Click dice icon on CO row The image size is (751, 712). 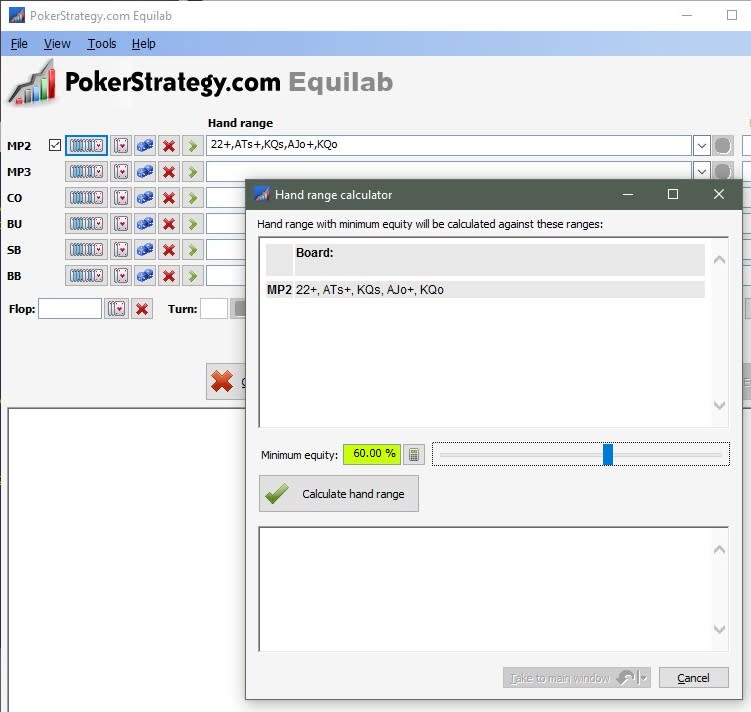(145, 197)
